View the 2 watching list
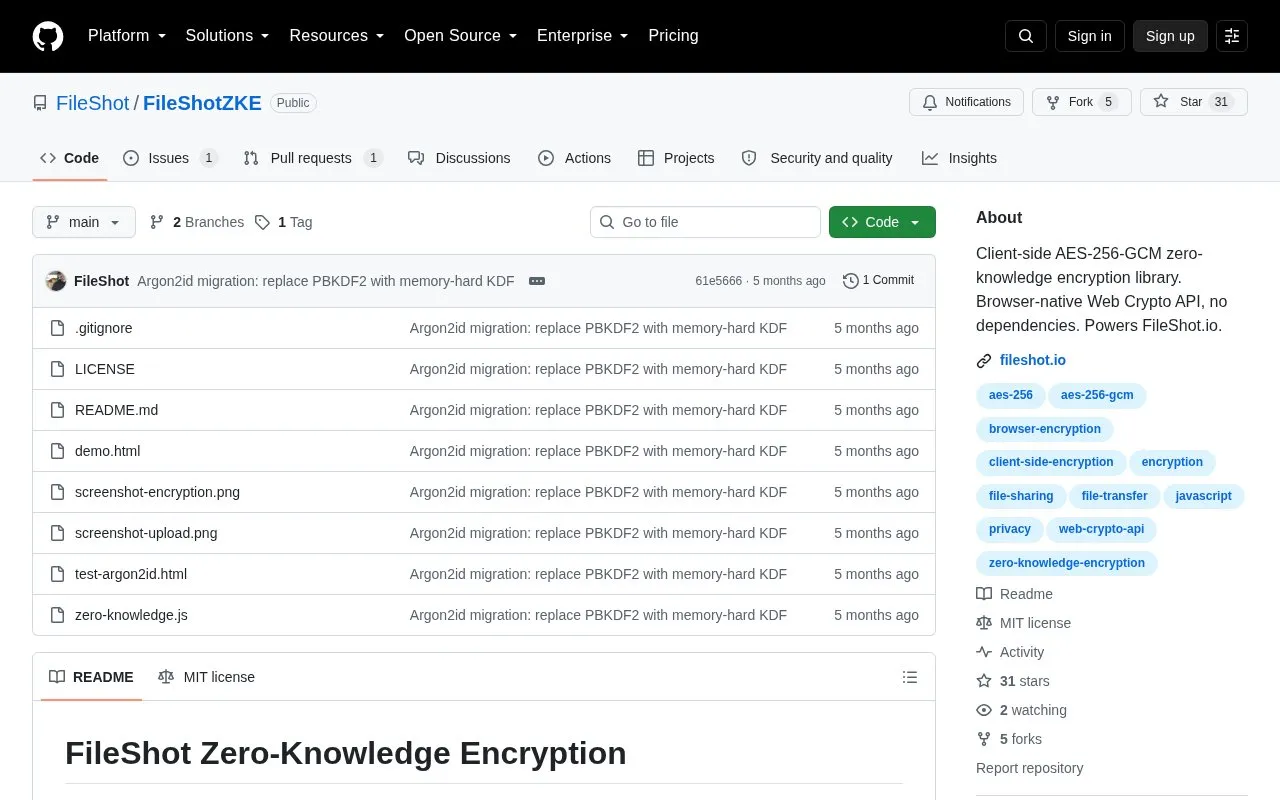The image size is (1280, 800). click(x=1021, y=710)
